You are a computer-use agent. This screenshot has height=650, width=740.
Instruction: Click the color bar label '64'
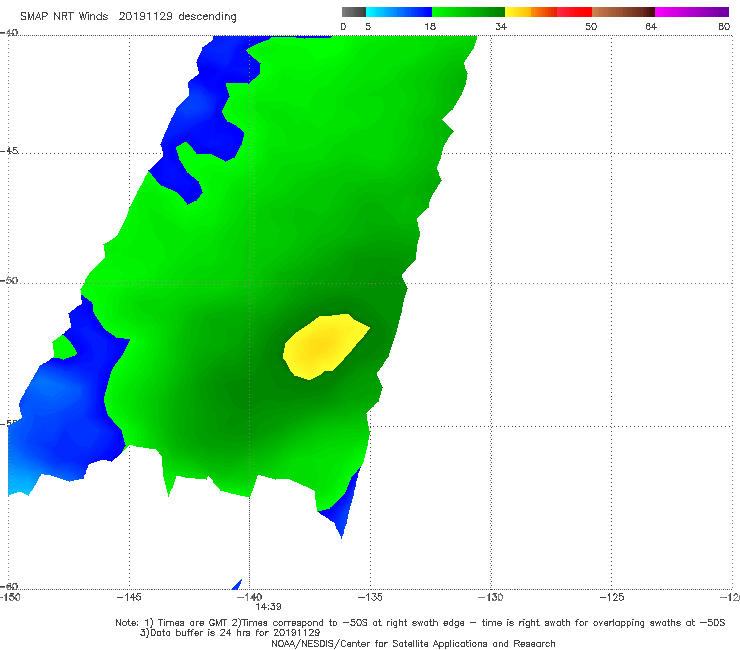pyautogui.click(x=651, y=26)
